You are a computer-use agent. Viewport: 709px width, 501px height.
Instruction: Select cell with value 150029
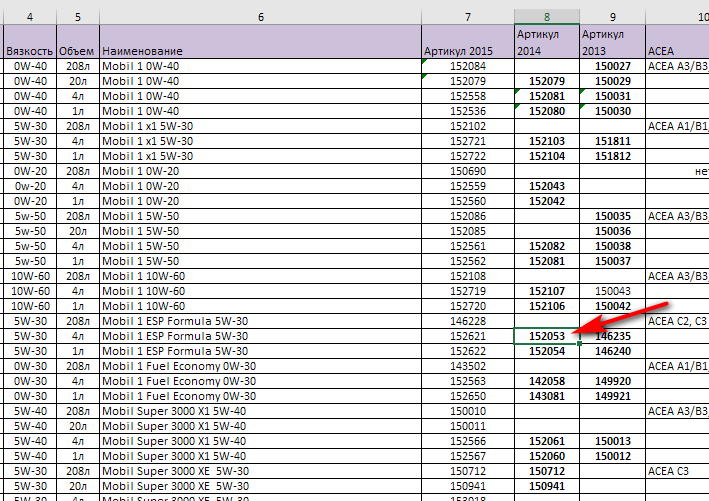(612, 81)
